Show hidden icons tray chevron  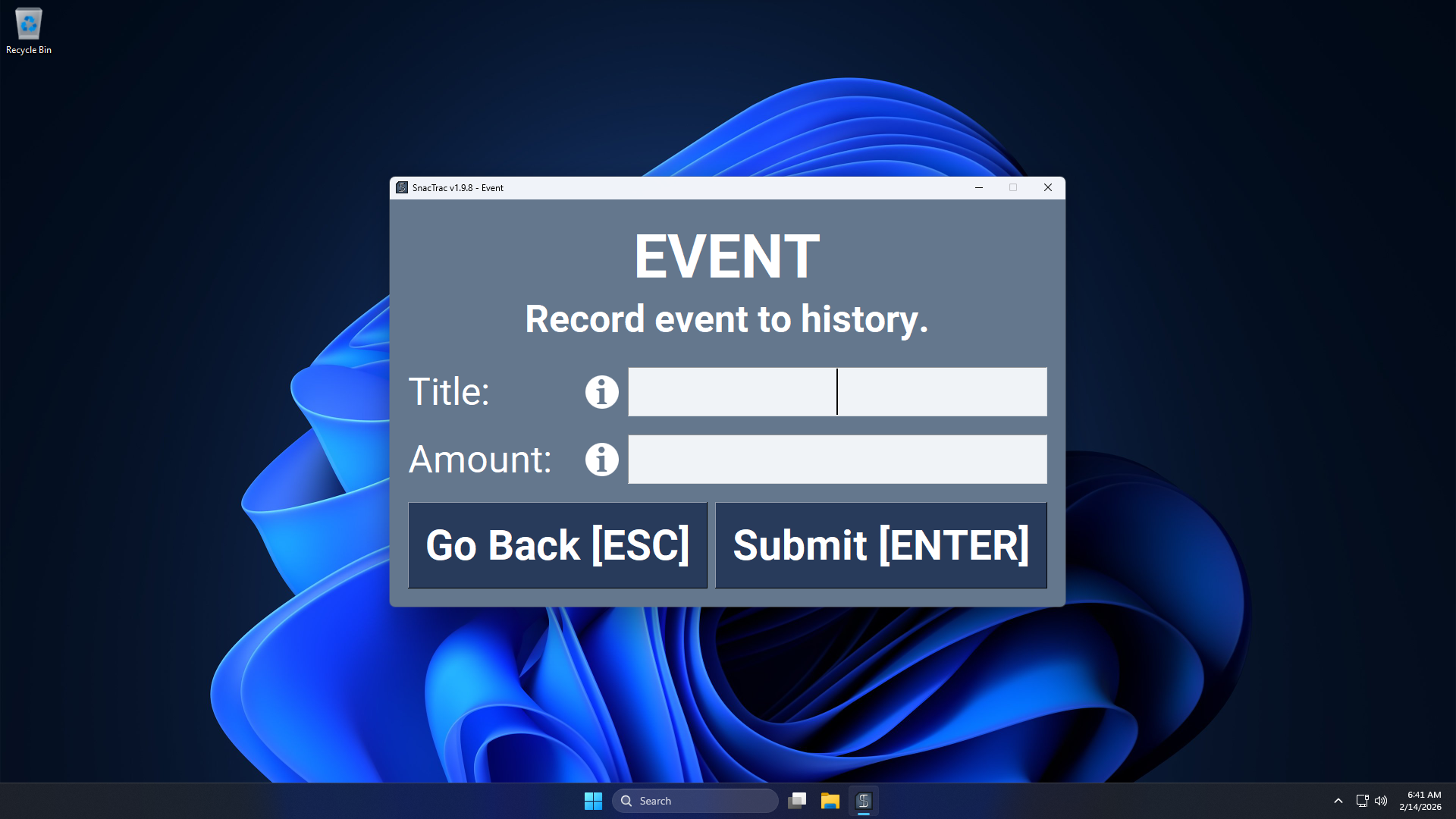pyautogui.click(x=1338, y=801)
